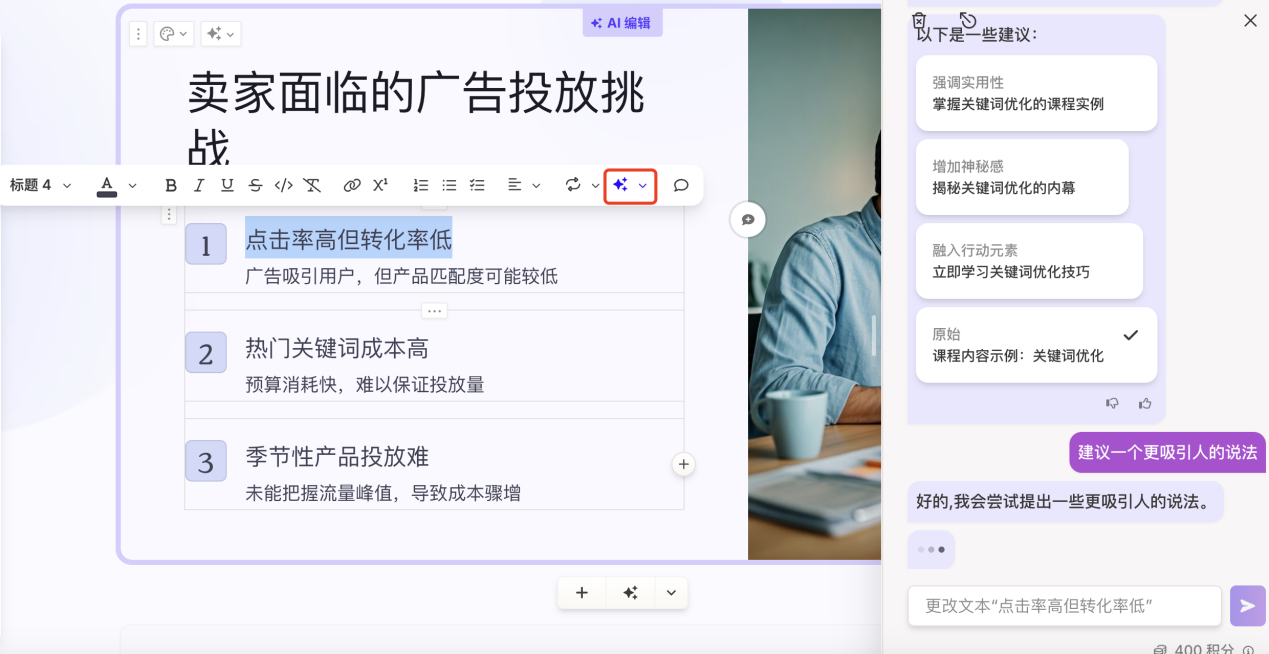Insert a hyperlink
This screenshot has height=654, width=1269.
point(352,185)
